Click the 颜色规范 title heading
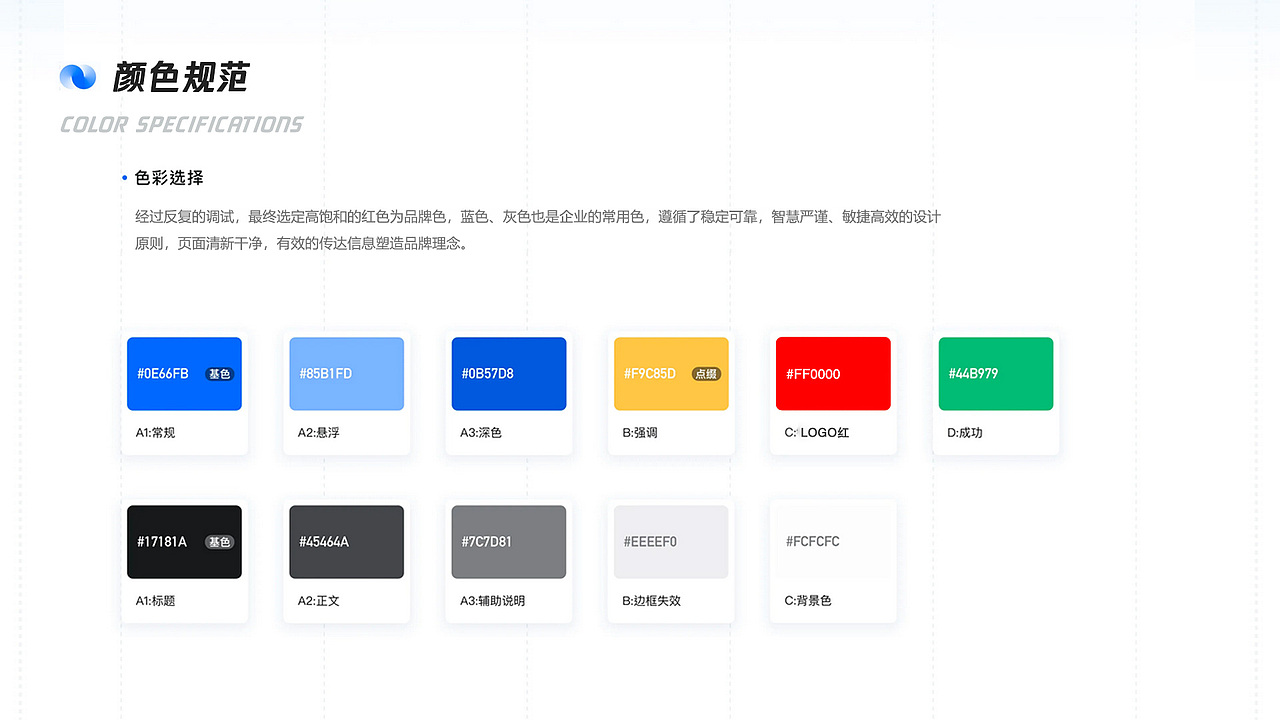The image size is (1280, 720). click(x=182, y=78)
